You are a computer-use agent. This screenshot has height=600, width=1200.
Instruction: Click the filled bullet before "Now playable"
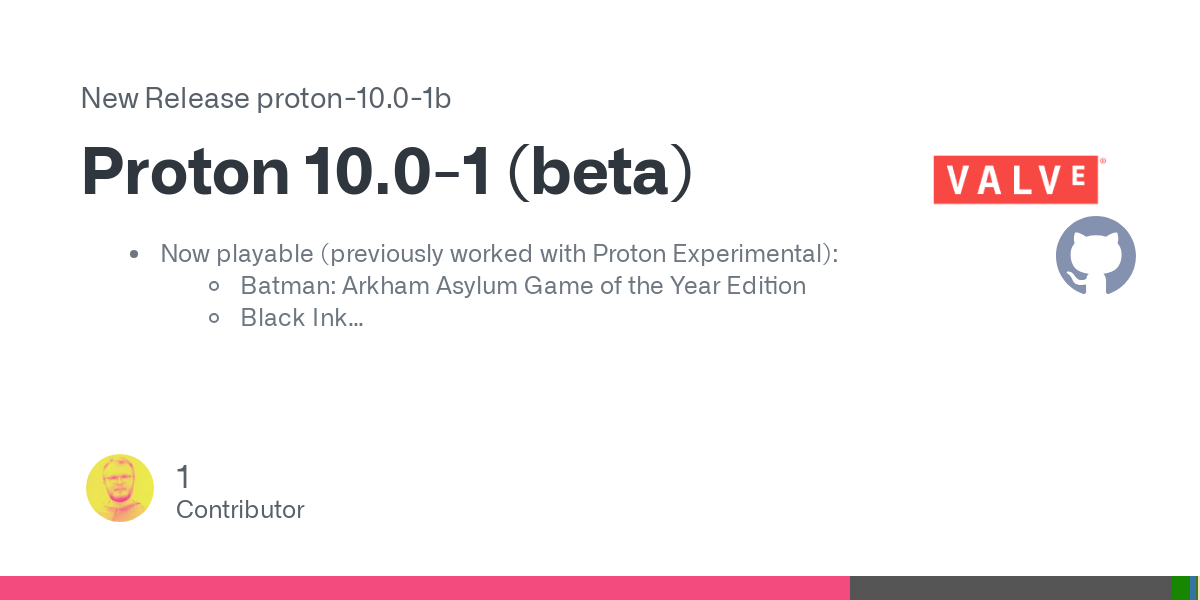[134, 255]
